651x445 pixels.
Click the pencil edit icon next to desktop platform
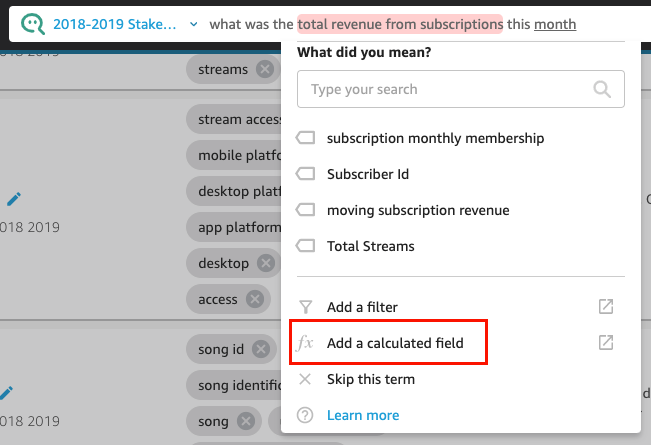(14, 199)
